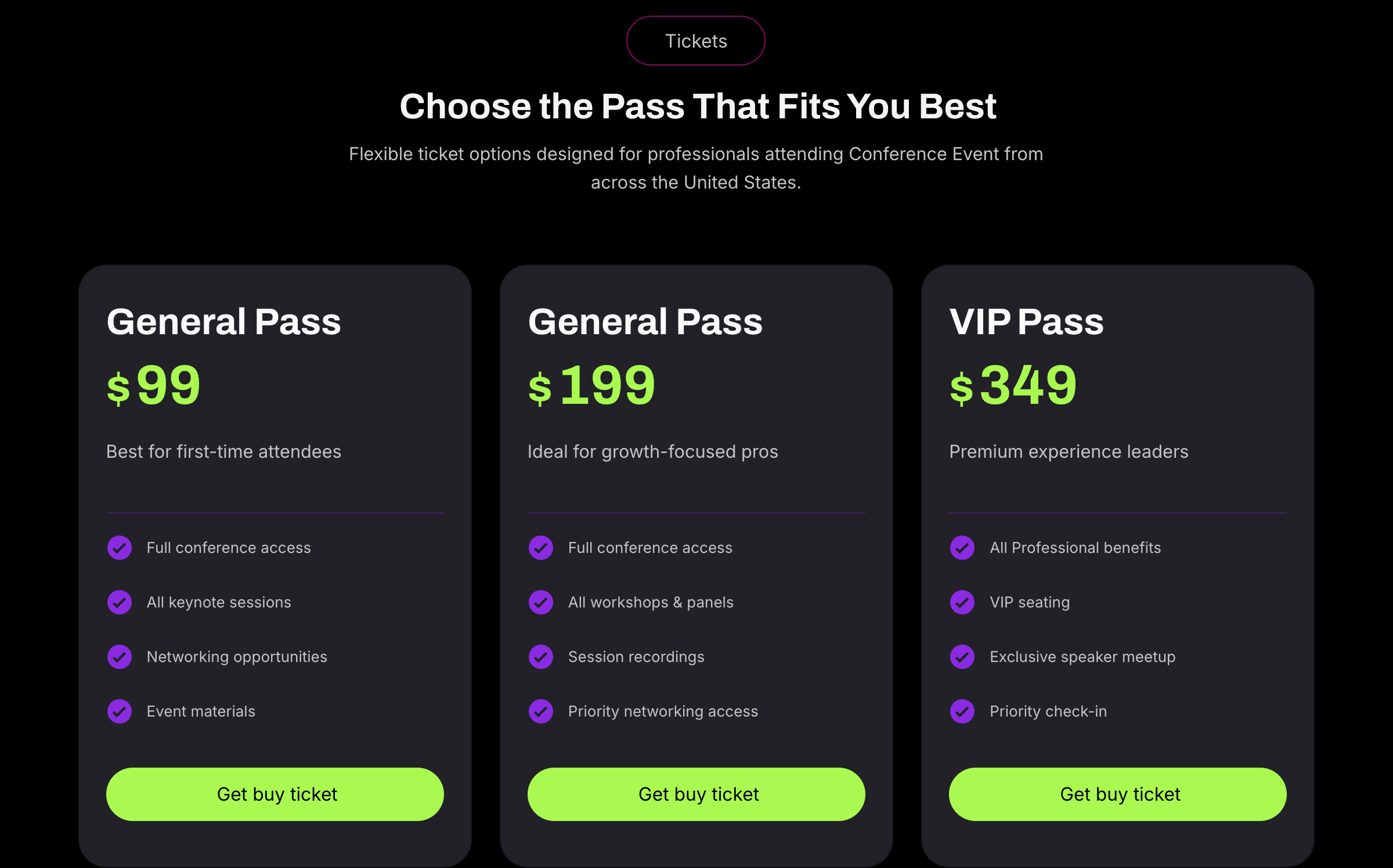This screenshot has height=868, width=1393.
Task: Click the checkmark next to All Professional benefits
Action: pyautogui.click(x=962, y=547)
